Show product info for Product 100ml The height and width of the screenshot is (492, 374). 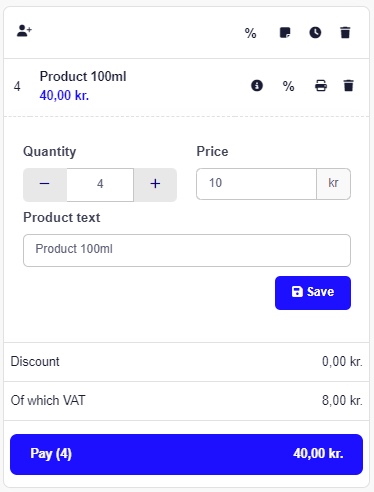click(257, 86)
